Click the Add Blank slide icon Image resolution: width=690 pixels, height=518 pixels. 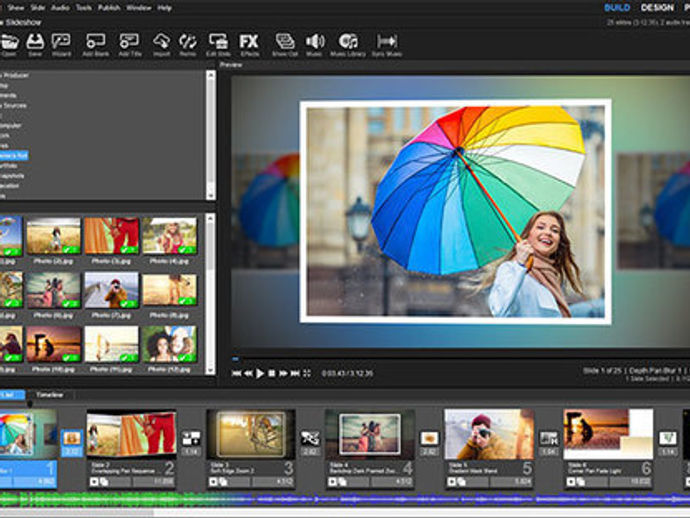coord(95,44)
